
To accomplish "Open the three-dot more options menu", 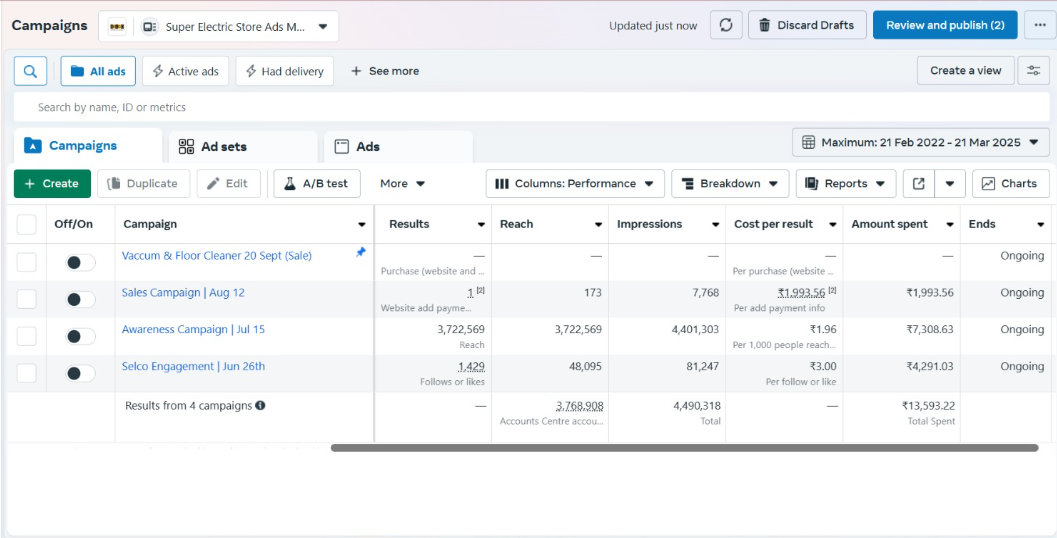I will [x=1040, y=25].
